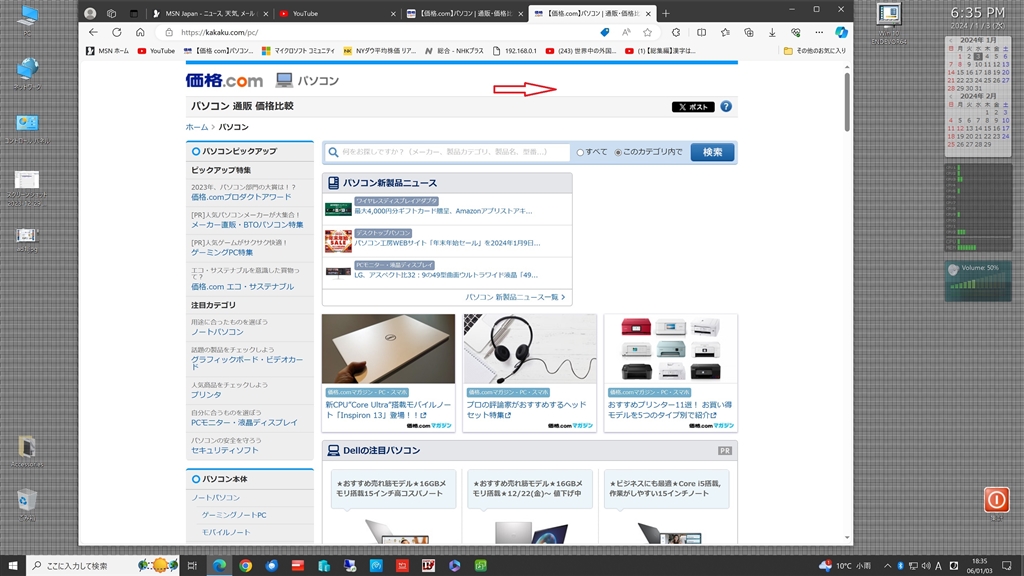
Task: Click the browser address bar URL
Action: pyautogui.click(x=219, y=32)
